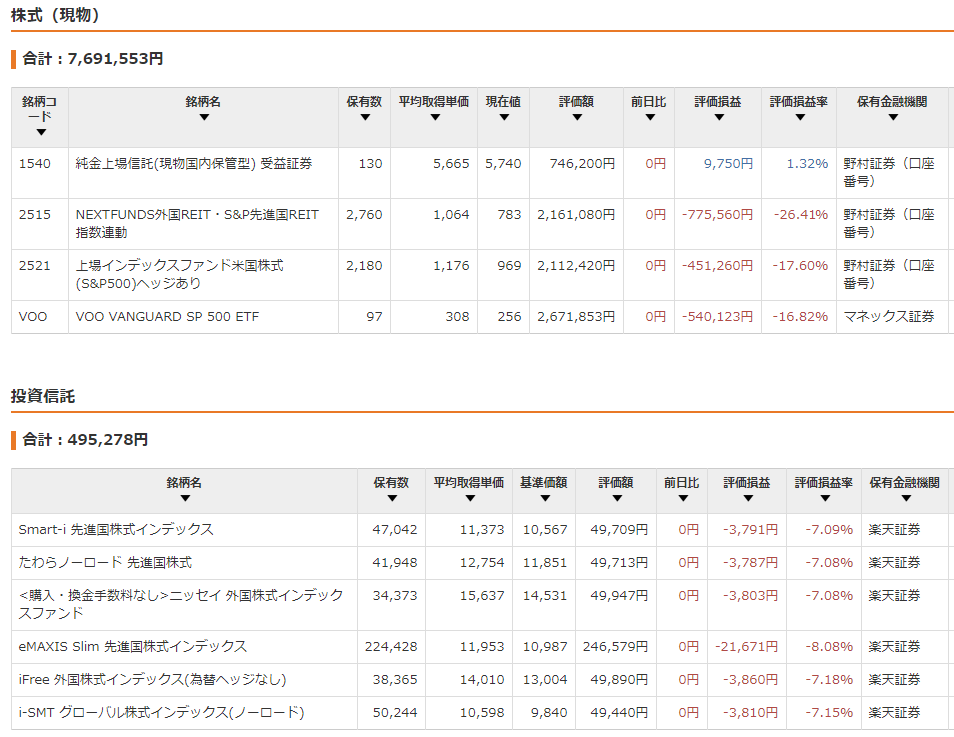The width and height of the screenshot is (954, 737).
Task: Sort stocks table by 評価損益率 arrow
Action: (799, 117)
